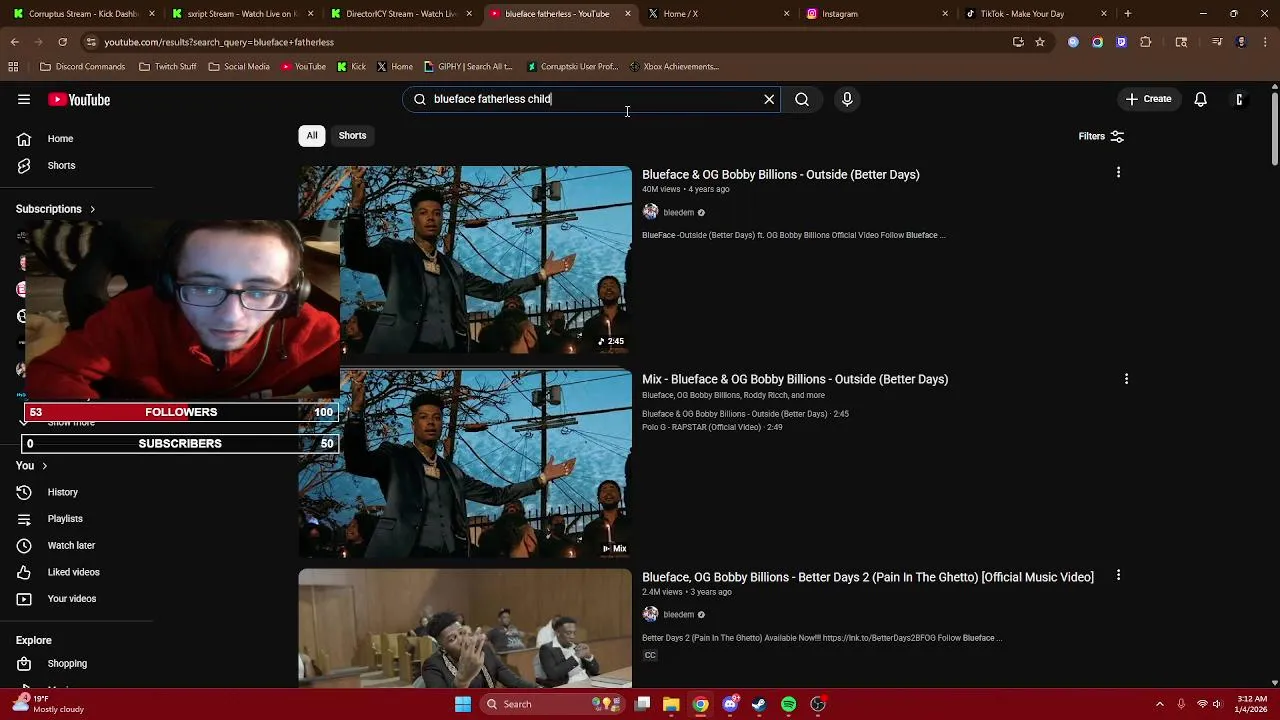Expand the You section
Viewport: 1280px width, 720px height.
point(32,465)
